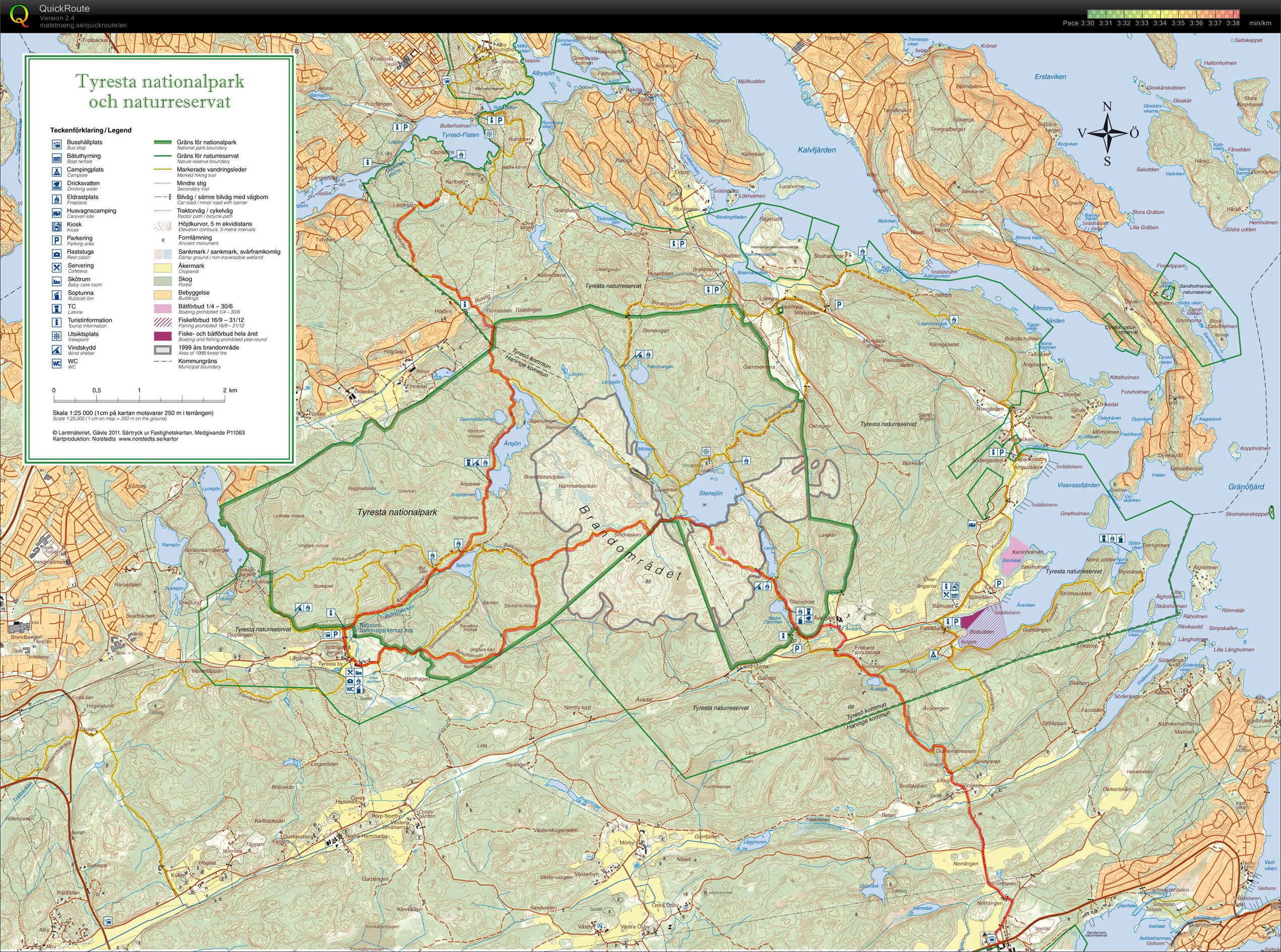Image resolution: width=1281 pixels, height=952 pixels.
Task: Click the QuickRoute Q logo
Action: 19,16
